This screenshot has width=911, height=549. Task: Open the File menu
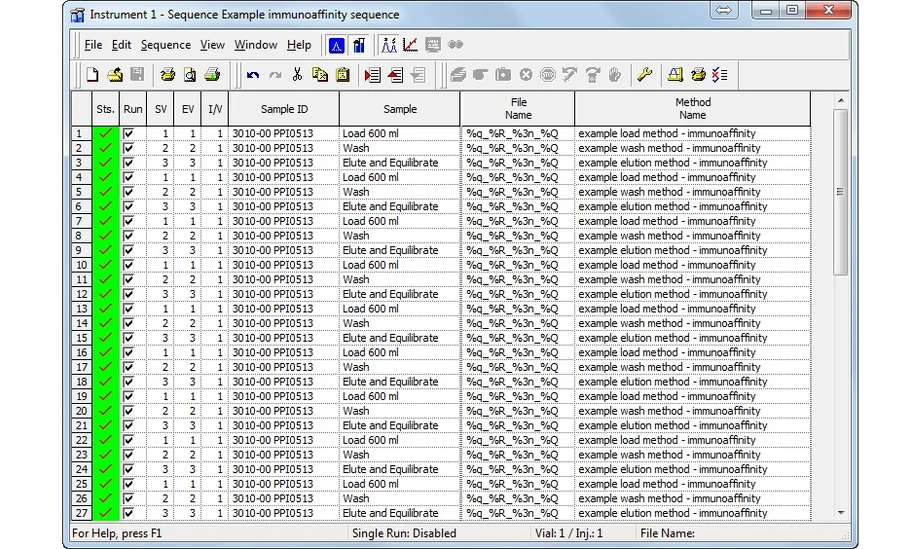[x=93, y=45]
